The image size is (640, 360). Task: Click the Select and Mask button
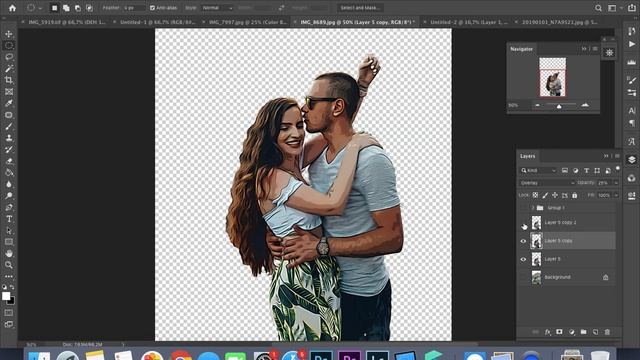(x=360, y=8)
